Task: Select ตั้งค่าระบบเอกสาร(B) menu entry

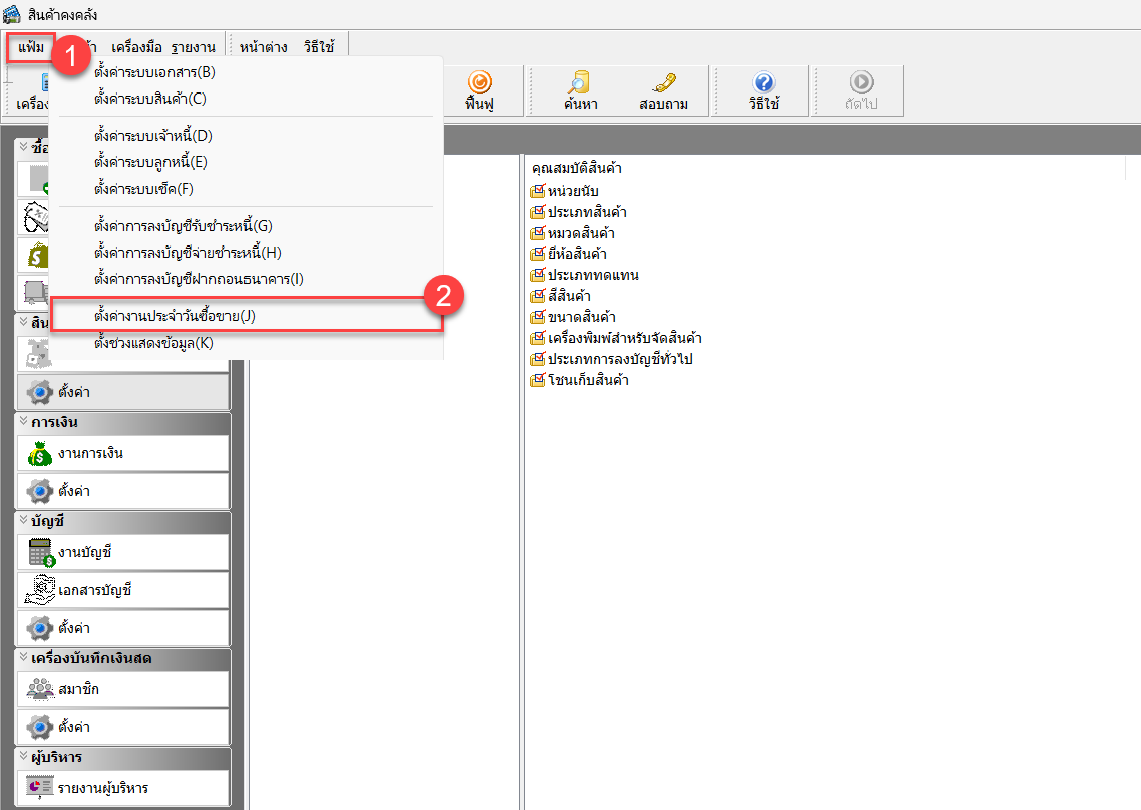Action: coord(154,72)
